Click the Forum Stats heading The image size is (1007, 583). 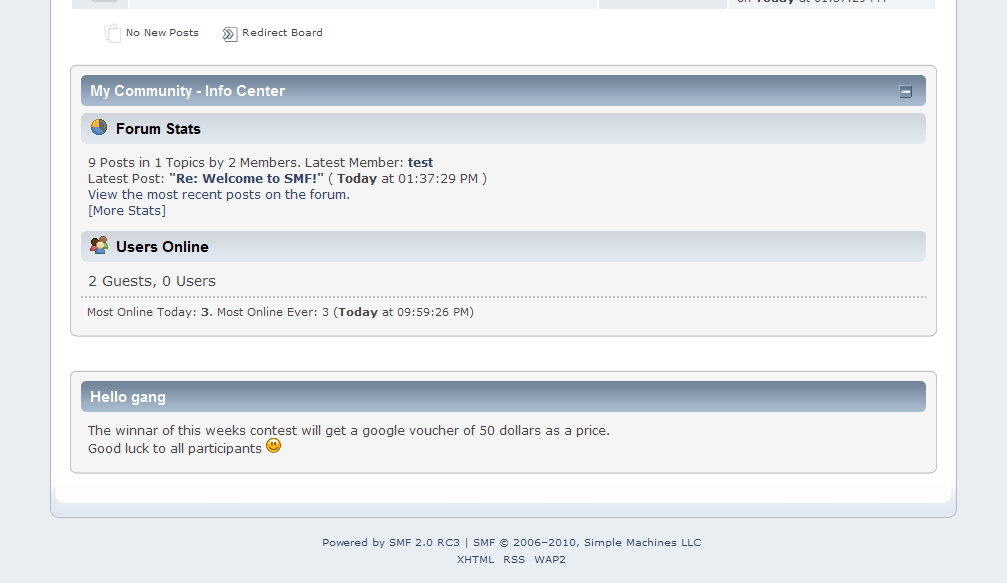158,129
